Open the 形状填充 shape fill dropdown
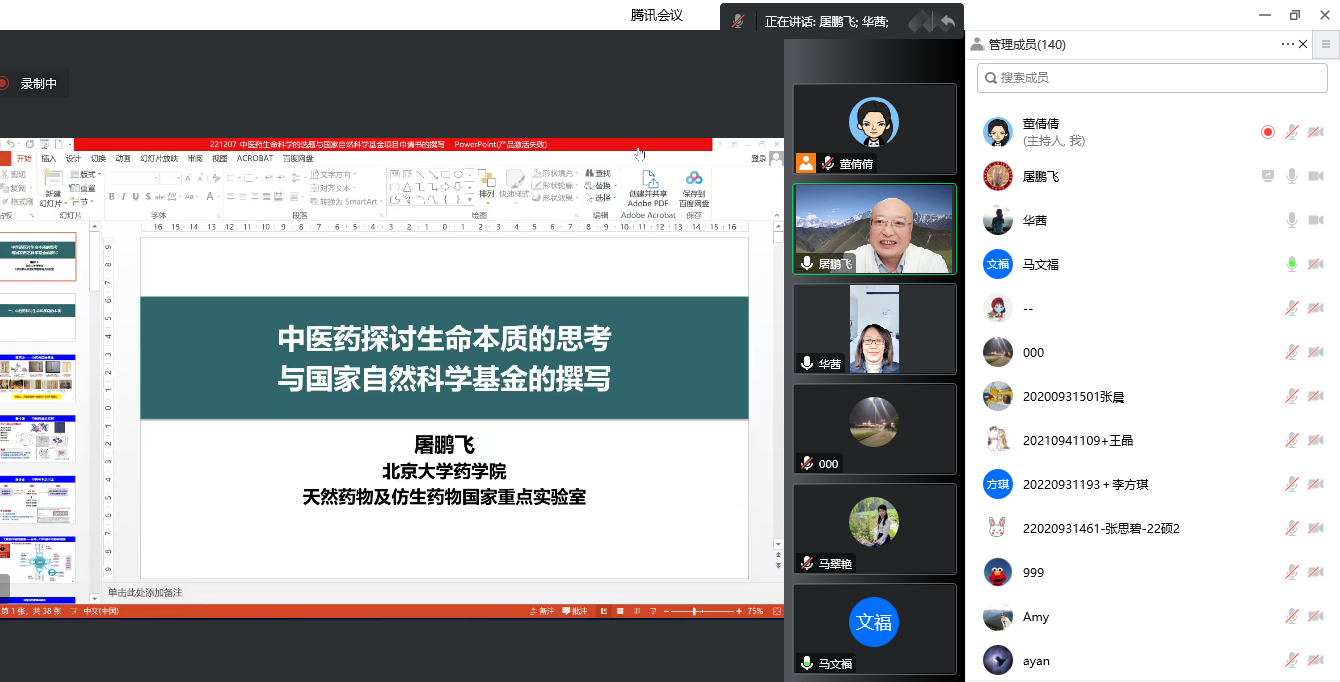Viewport: 1340px width, 682px height. pos(554,173)
